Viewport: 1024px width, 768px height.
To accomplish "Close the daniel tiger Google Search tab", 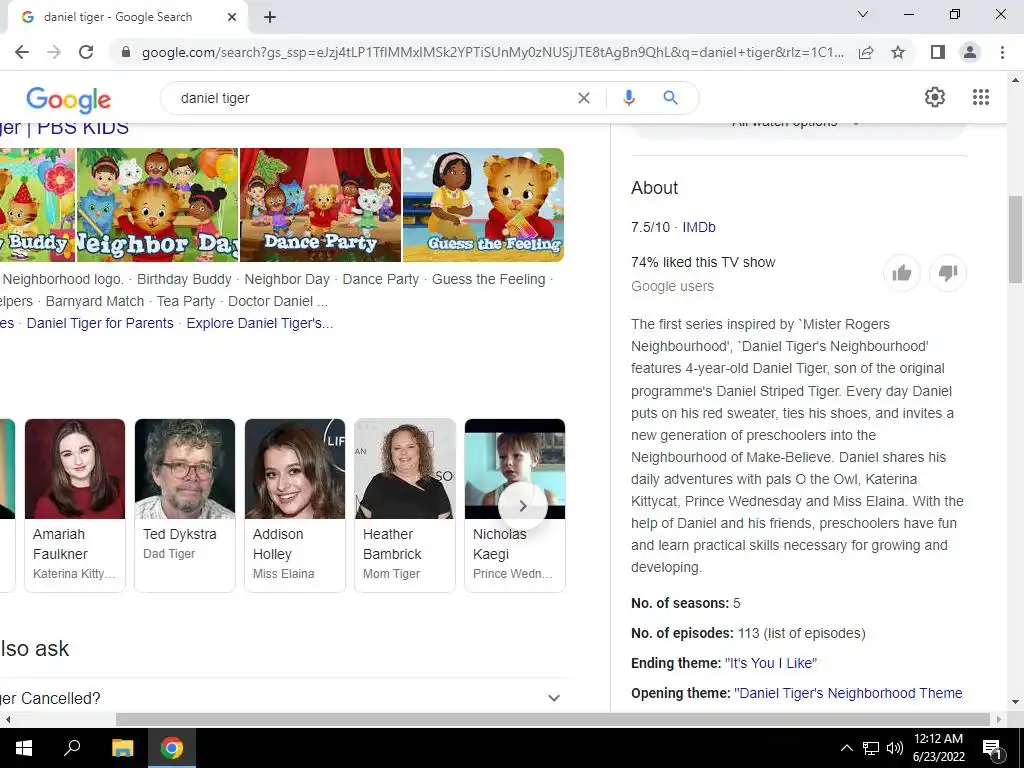I will point(232,18).
